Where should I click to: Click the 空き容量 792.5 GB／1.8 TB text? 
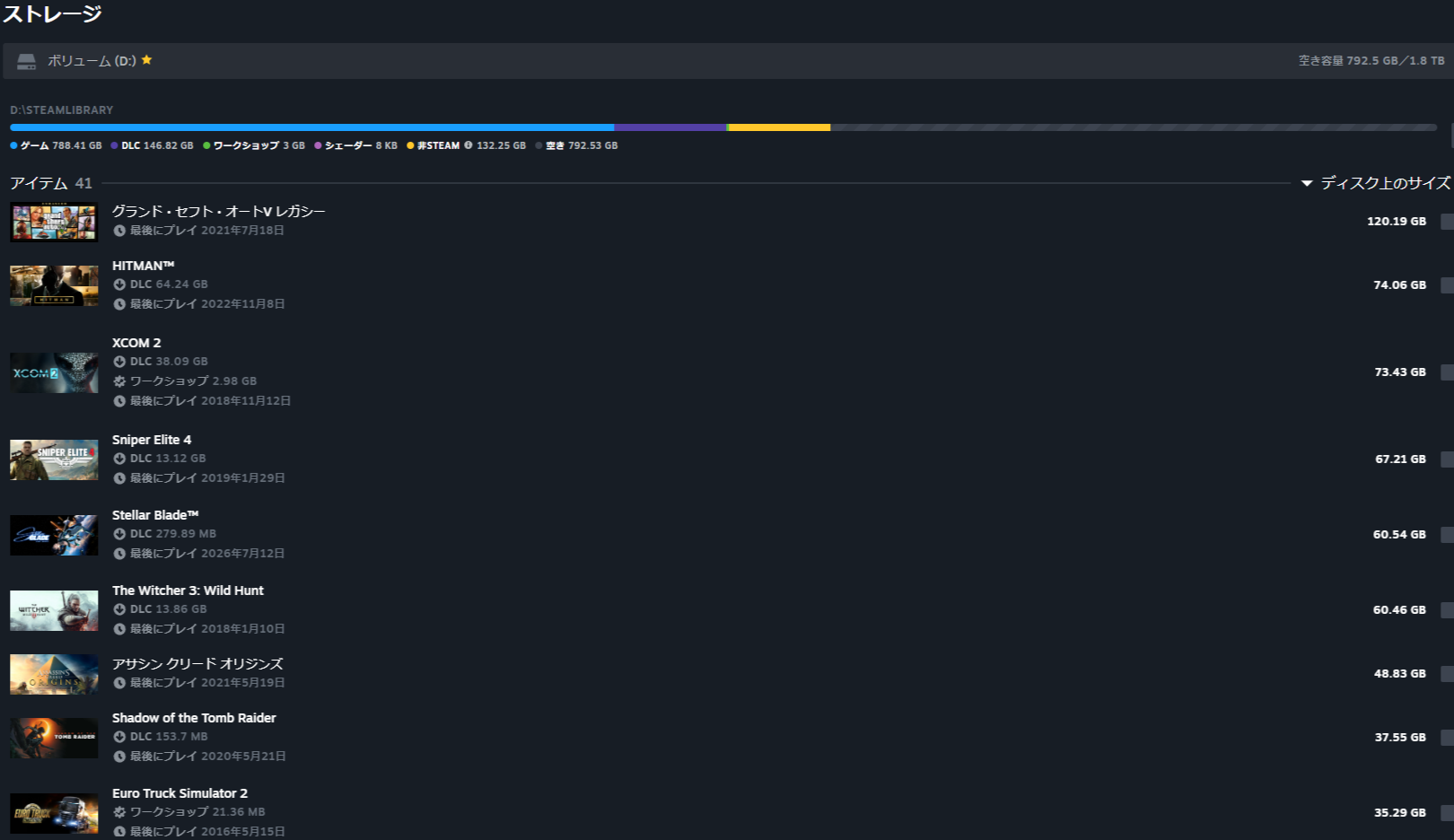(1371, 61)
